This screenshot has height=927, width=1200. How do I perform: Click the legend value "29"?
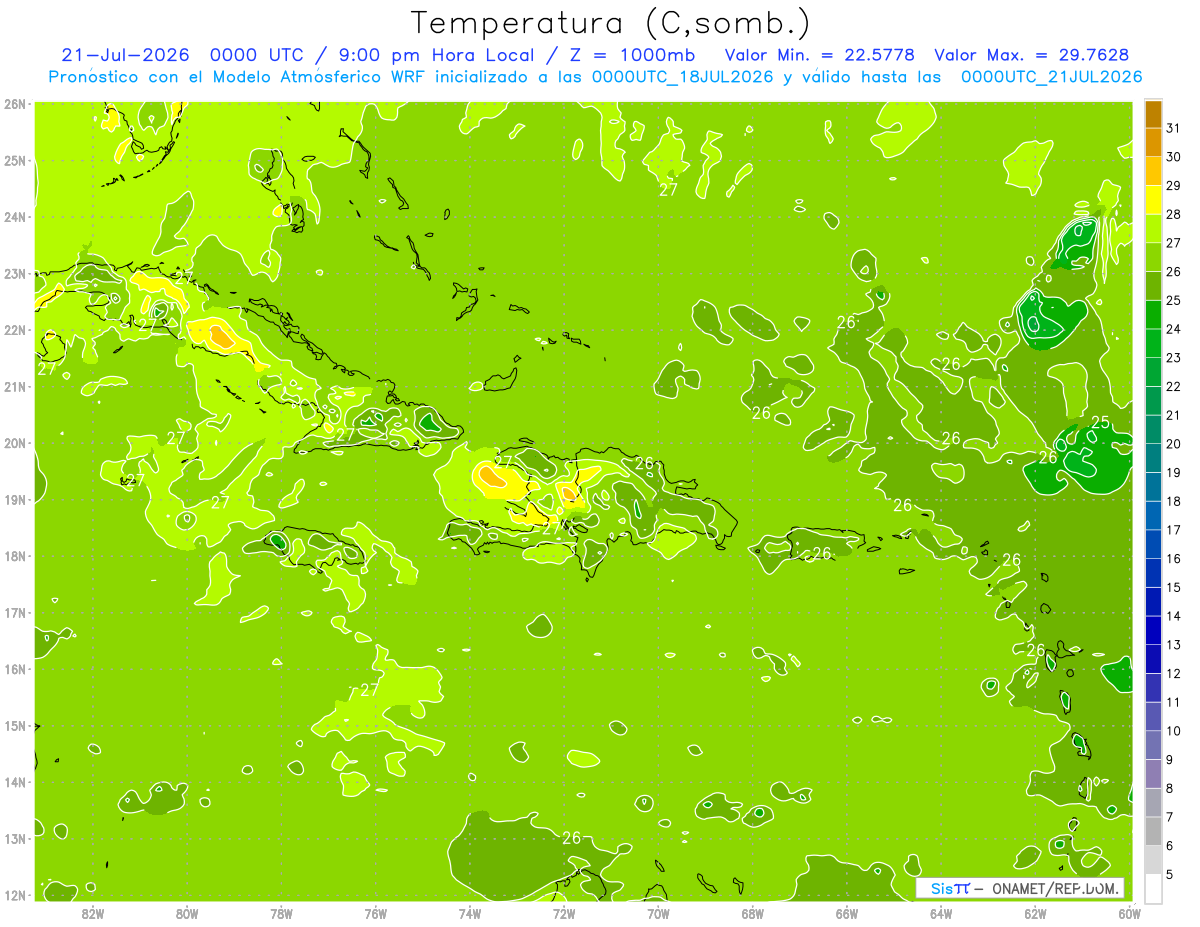click(1173, 185)
